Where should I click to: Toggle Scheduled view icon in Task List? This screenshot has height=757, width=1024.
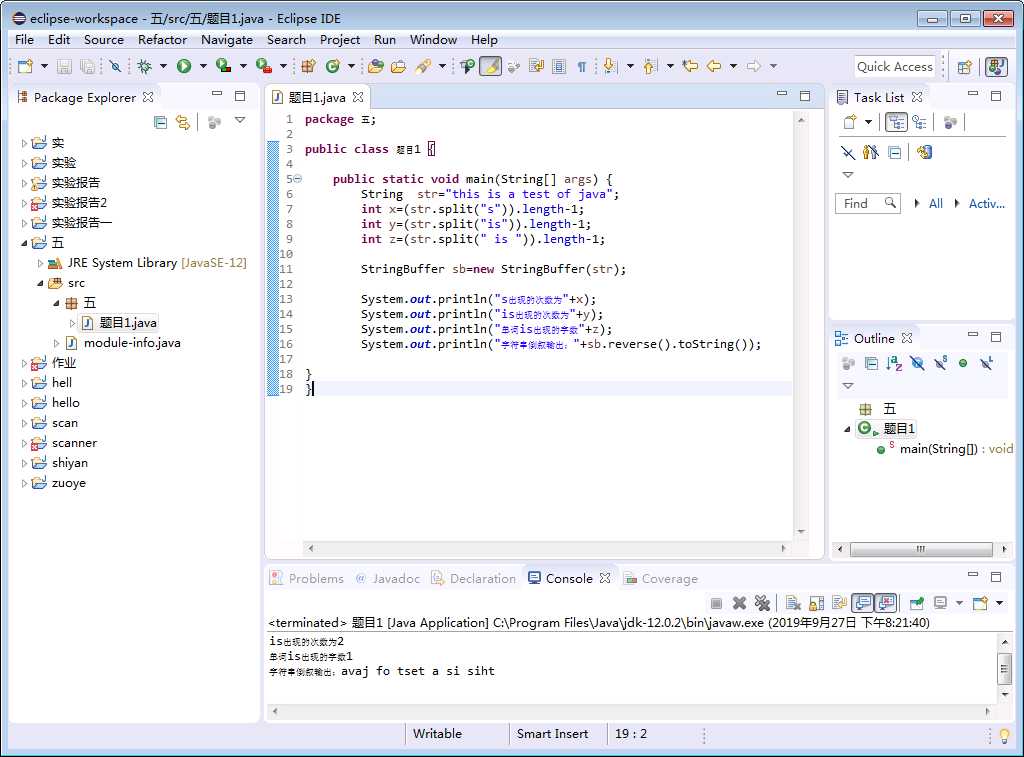pyautogui.click(x=920, y=122)
